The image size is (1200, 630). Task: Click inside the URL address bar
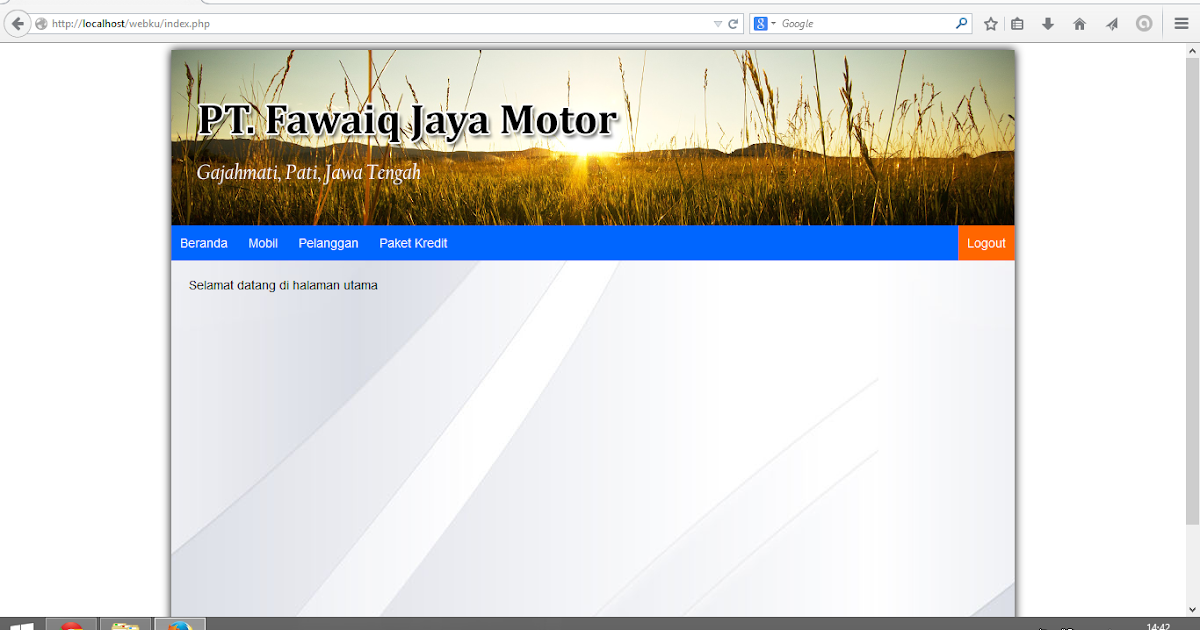(x=400, y=23)
